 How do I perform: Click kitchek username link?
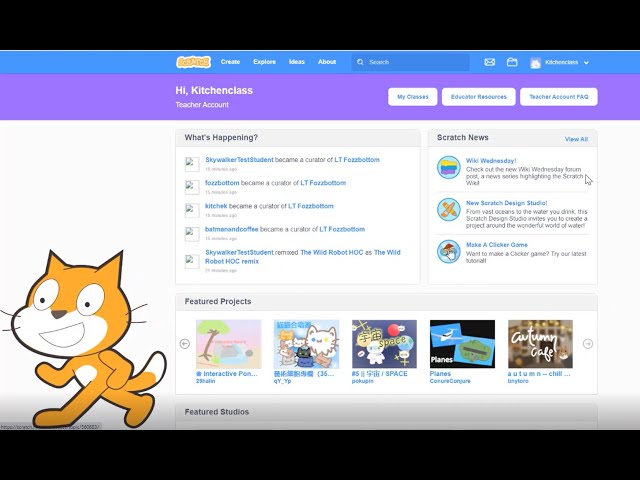216,206
